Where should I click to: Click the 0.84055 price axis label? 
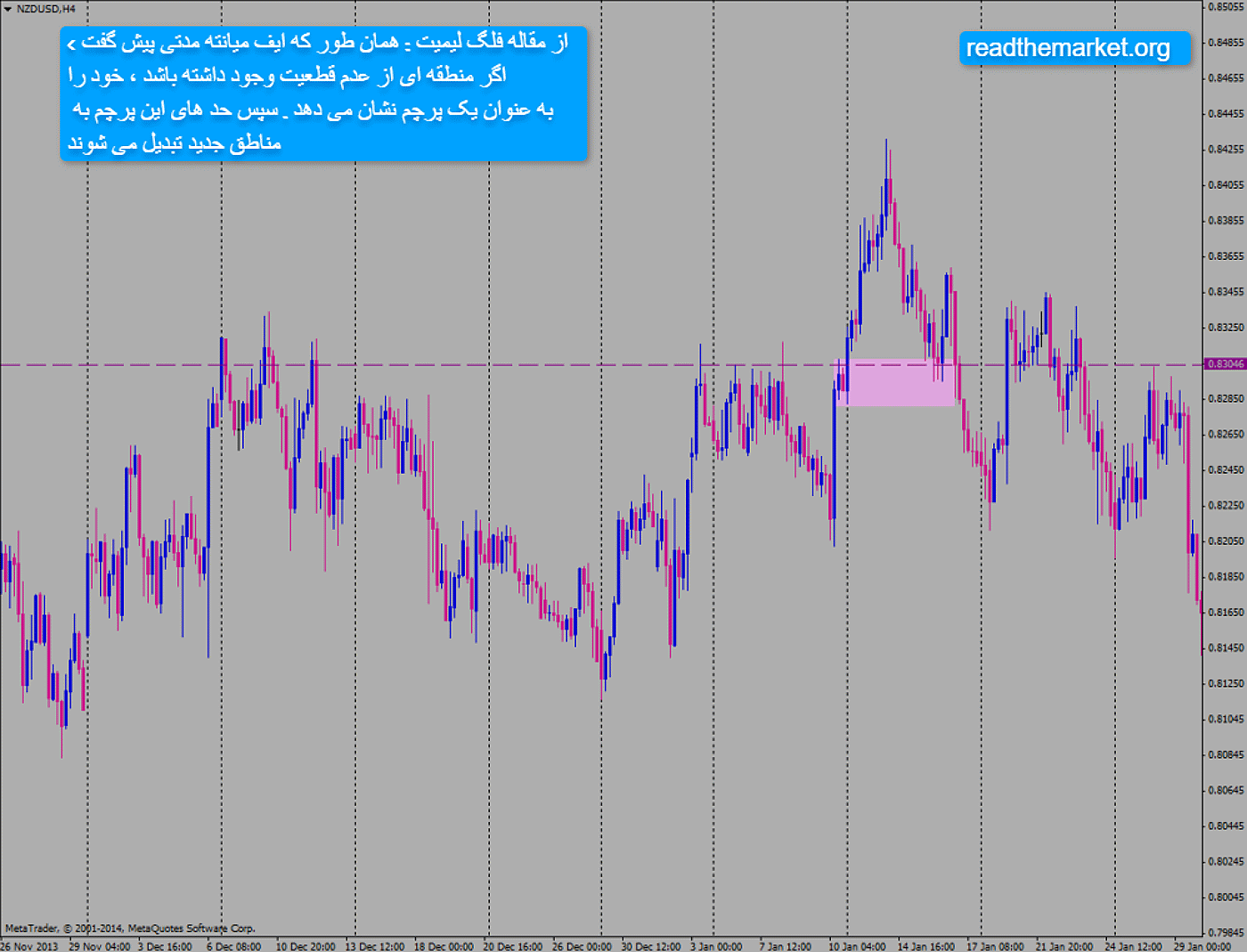click(1226, 185)
